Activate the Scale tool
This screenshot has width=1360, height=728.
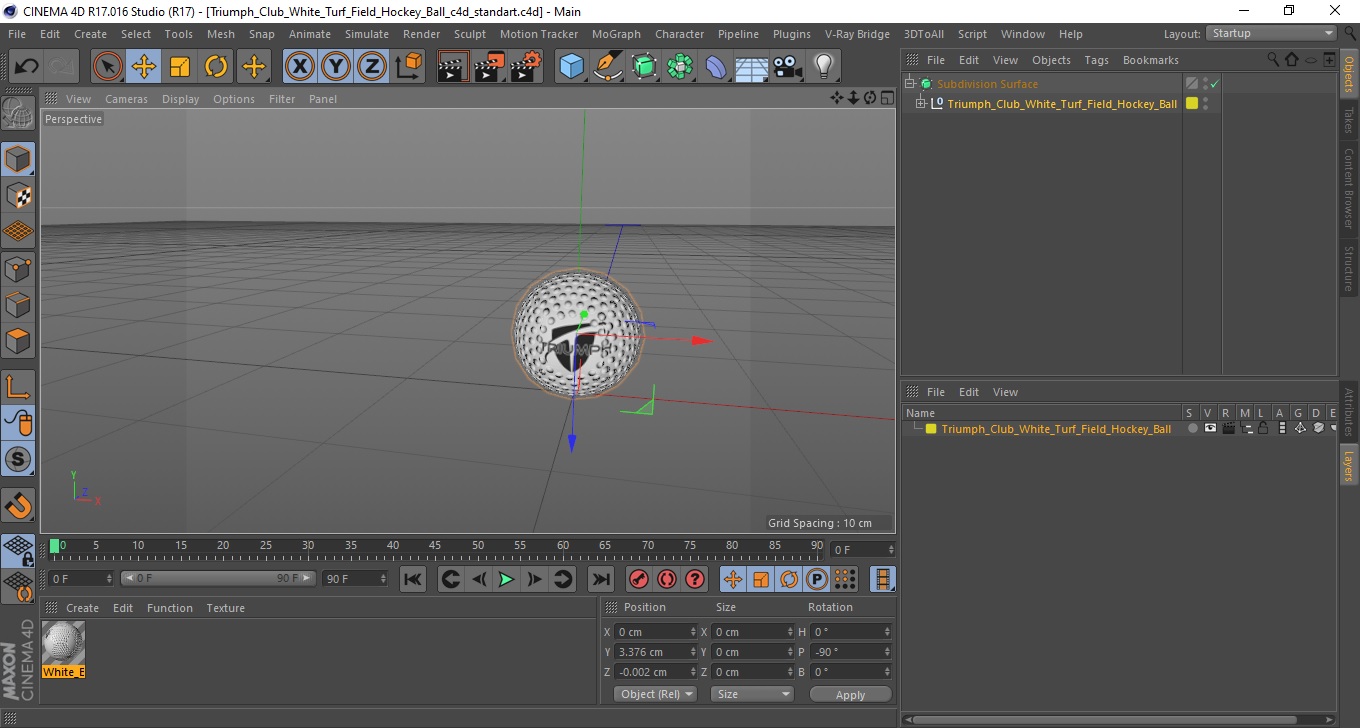coord(180,67)
